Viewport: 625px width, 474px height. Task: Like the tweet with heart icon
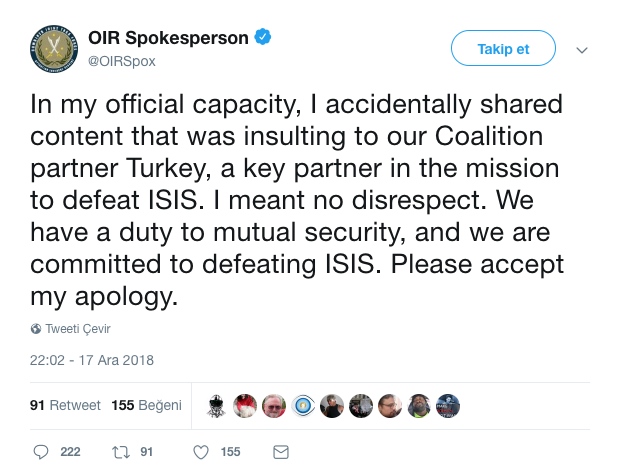tap(201, 452)
